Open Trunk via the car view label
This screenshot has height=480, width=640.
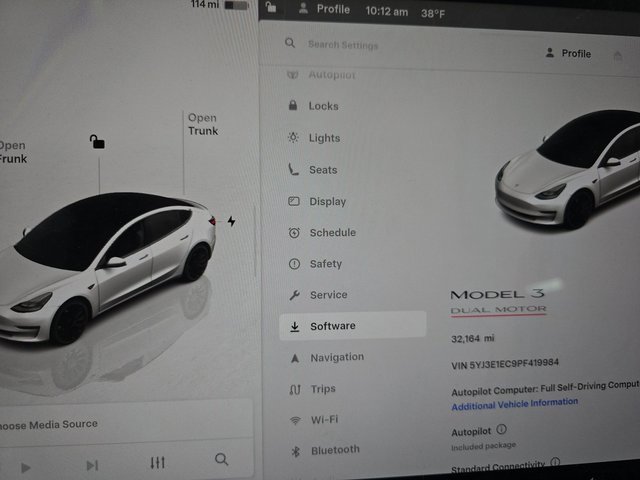(x=203, y=124)
